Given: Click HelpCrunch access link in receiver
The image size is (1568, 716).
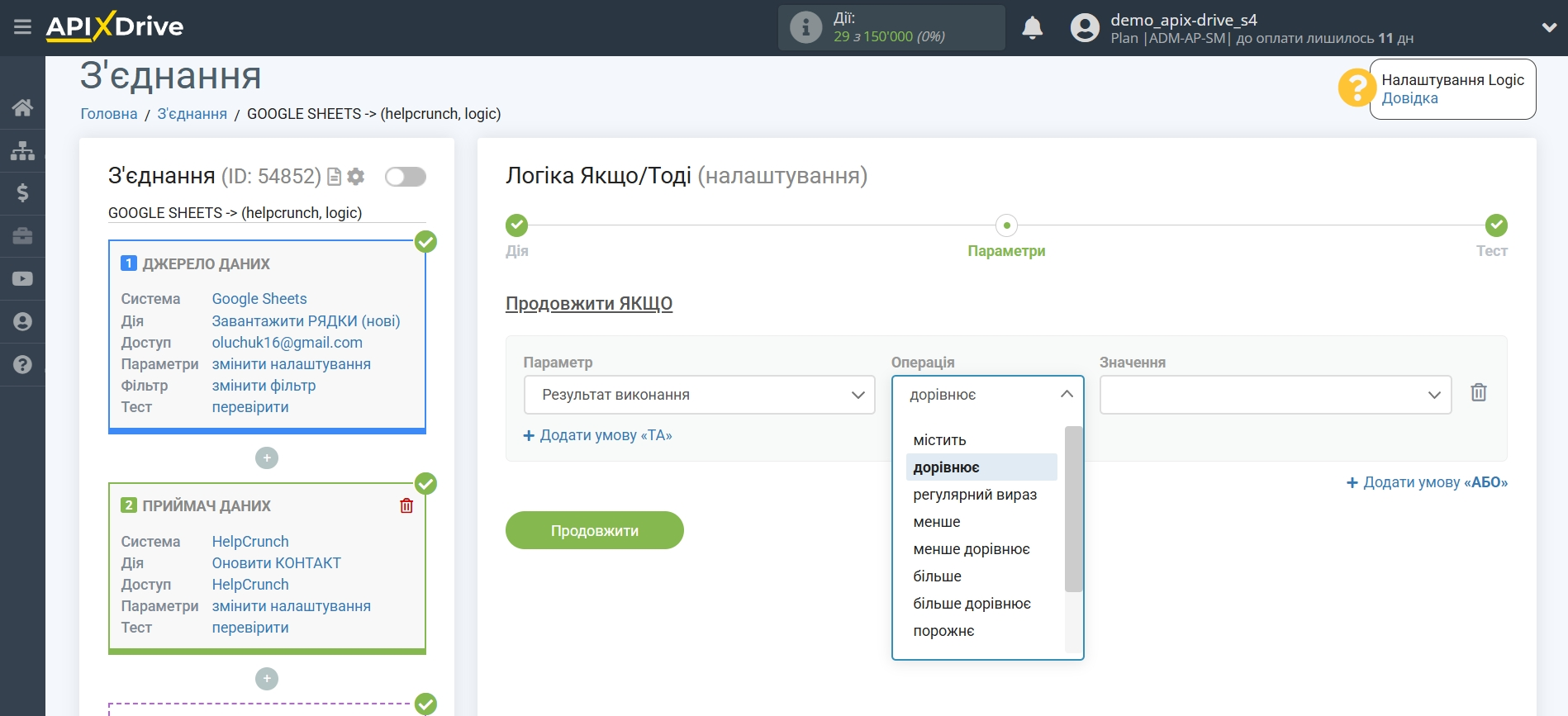Looking at the screenshot, I should tap(250, 585).
